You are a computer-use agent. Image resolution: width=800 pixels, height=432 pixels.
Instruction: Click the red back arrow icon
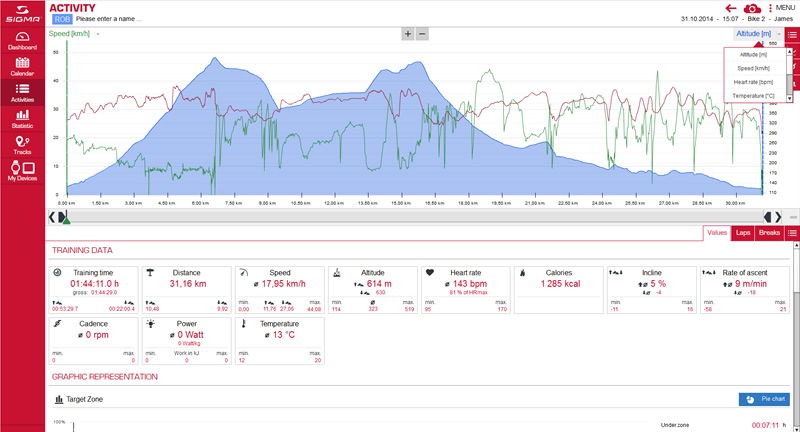tap(731, 8)
